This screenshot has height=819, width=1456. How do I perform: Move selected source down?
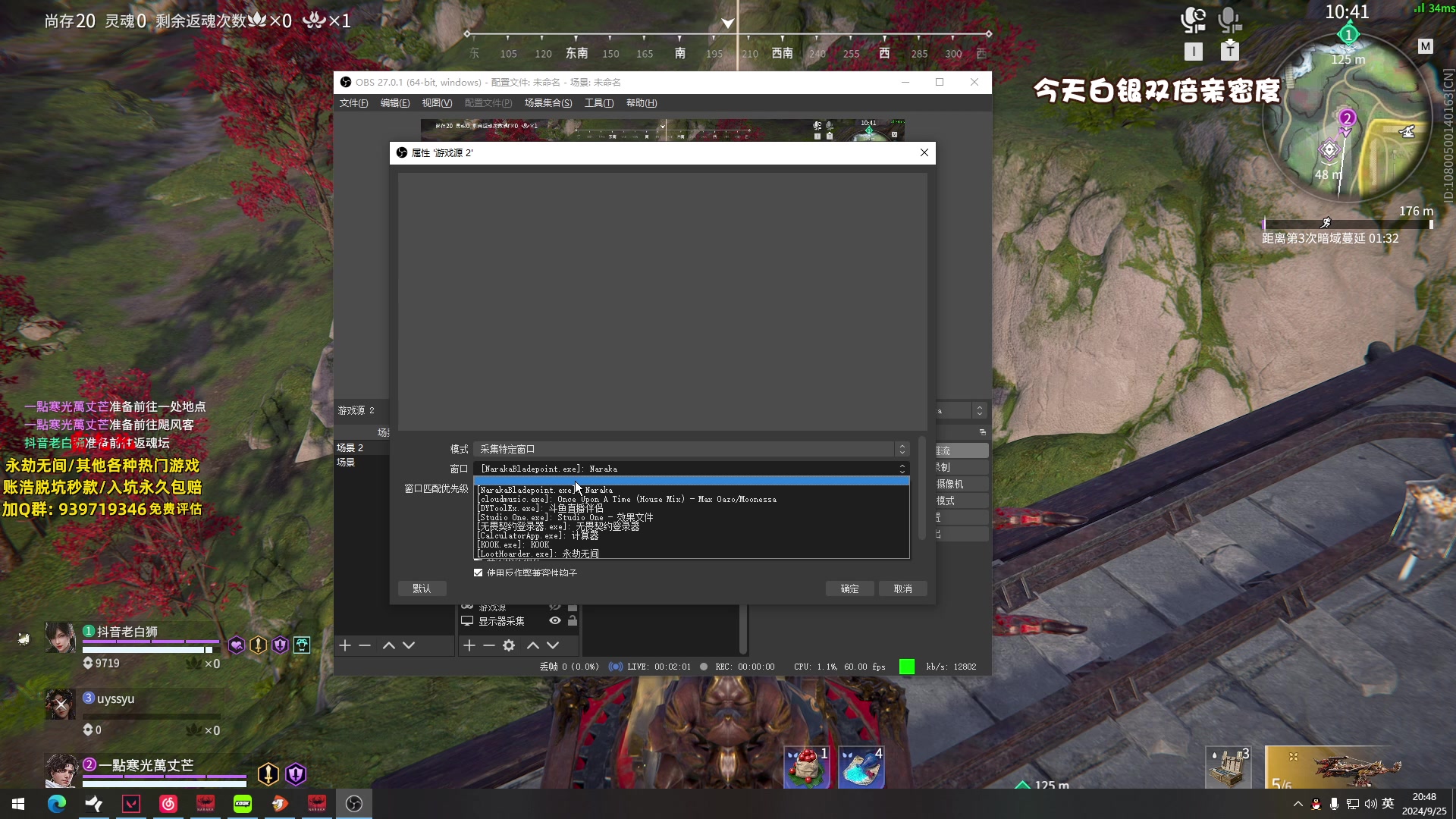point(553,645)
